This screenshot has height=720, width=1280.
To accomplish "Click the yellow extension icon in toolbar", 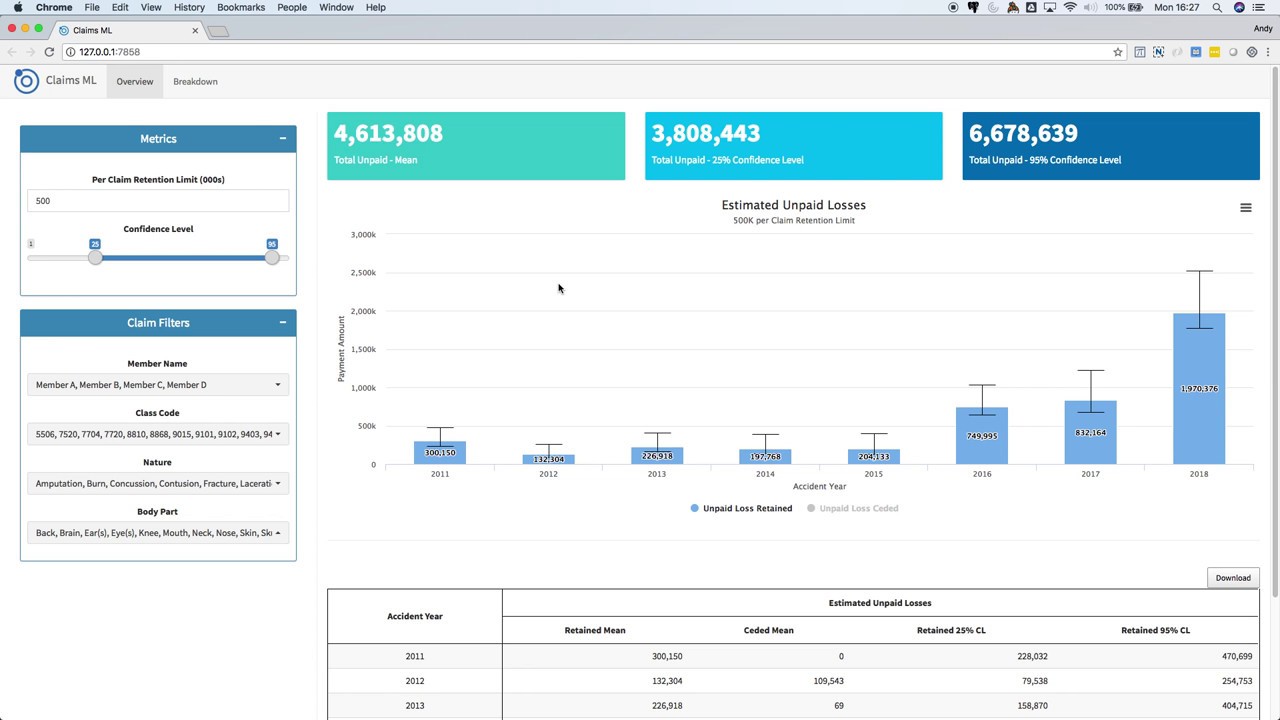I will pyautogui.click(x=1214, y=52).
